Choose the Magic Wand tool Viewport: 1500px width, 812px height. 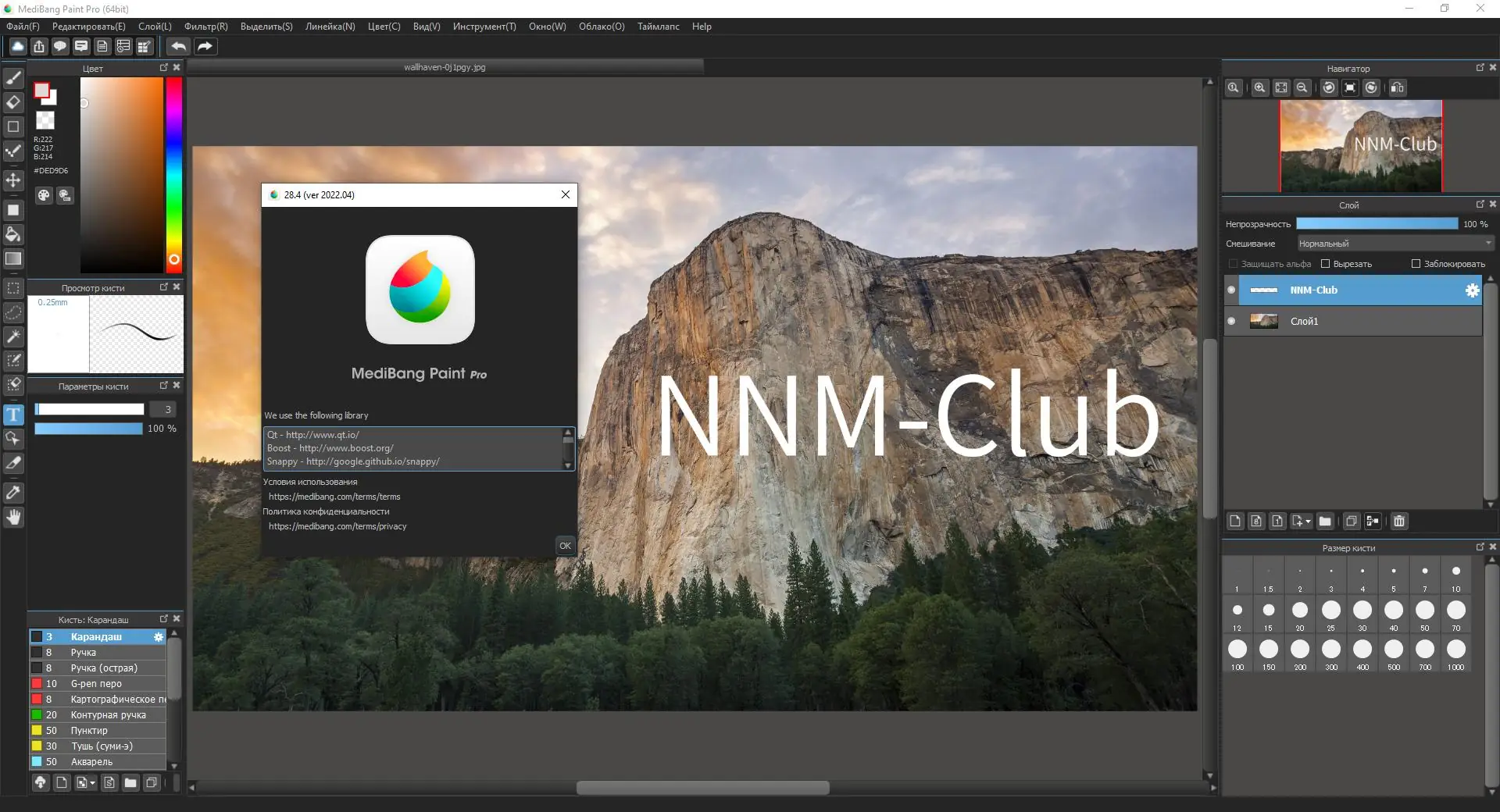(13, 337)
